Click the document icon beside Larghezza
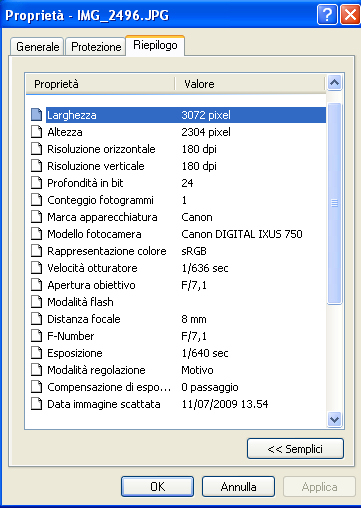Viewport: 361px width, 508px height. pos(37,115)
